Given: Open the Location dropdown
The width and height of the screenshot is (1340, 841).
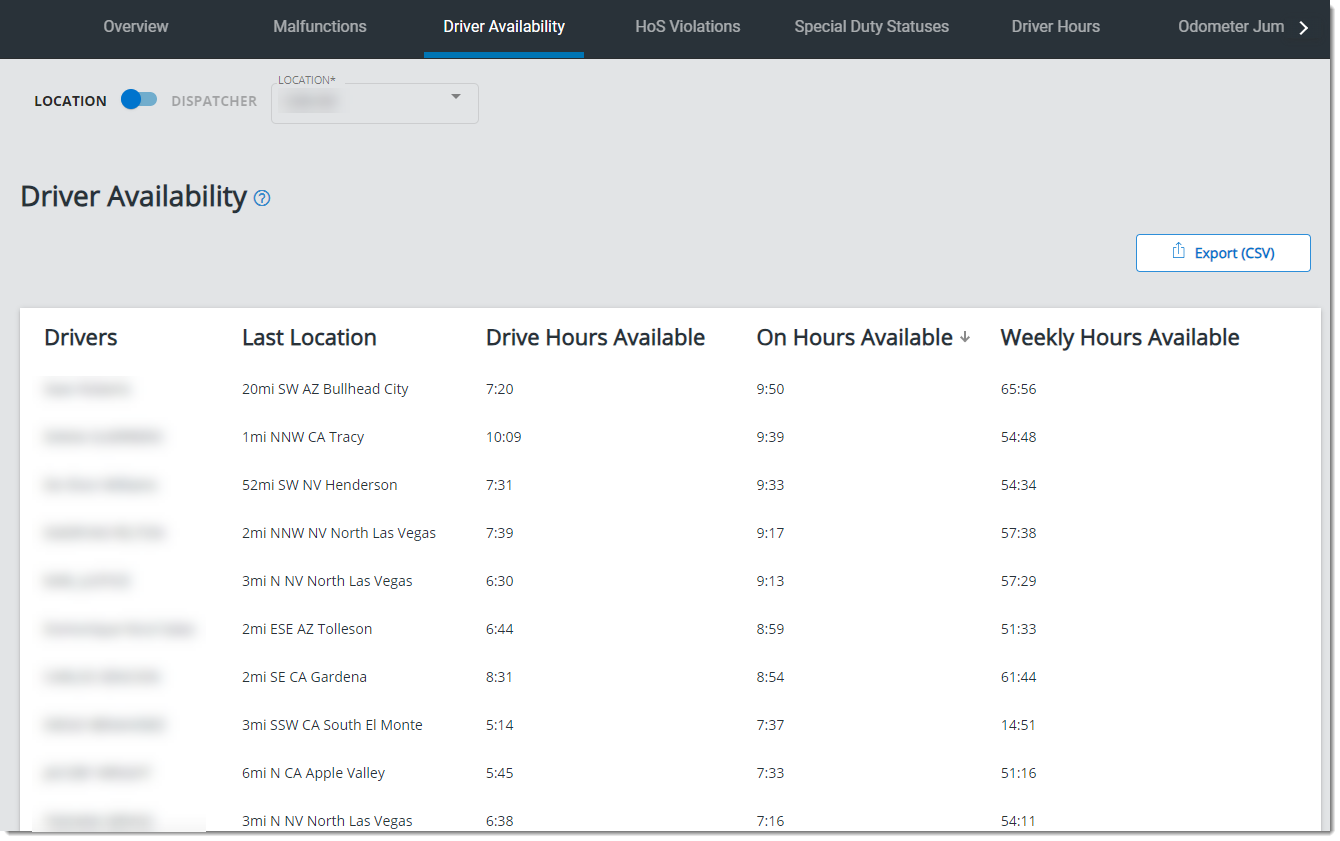Looking at the screenshot, I should tap(375, 103).
